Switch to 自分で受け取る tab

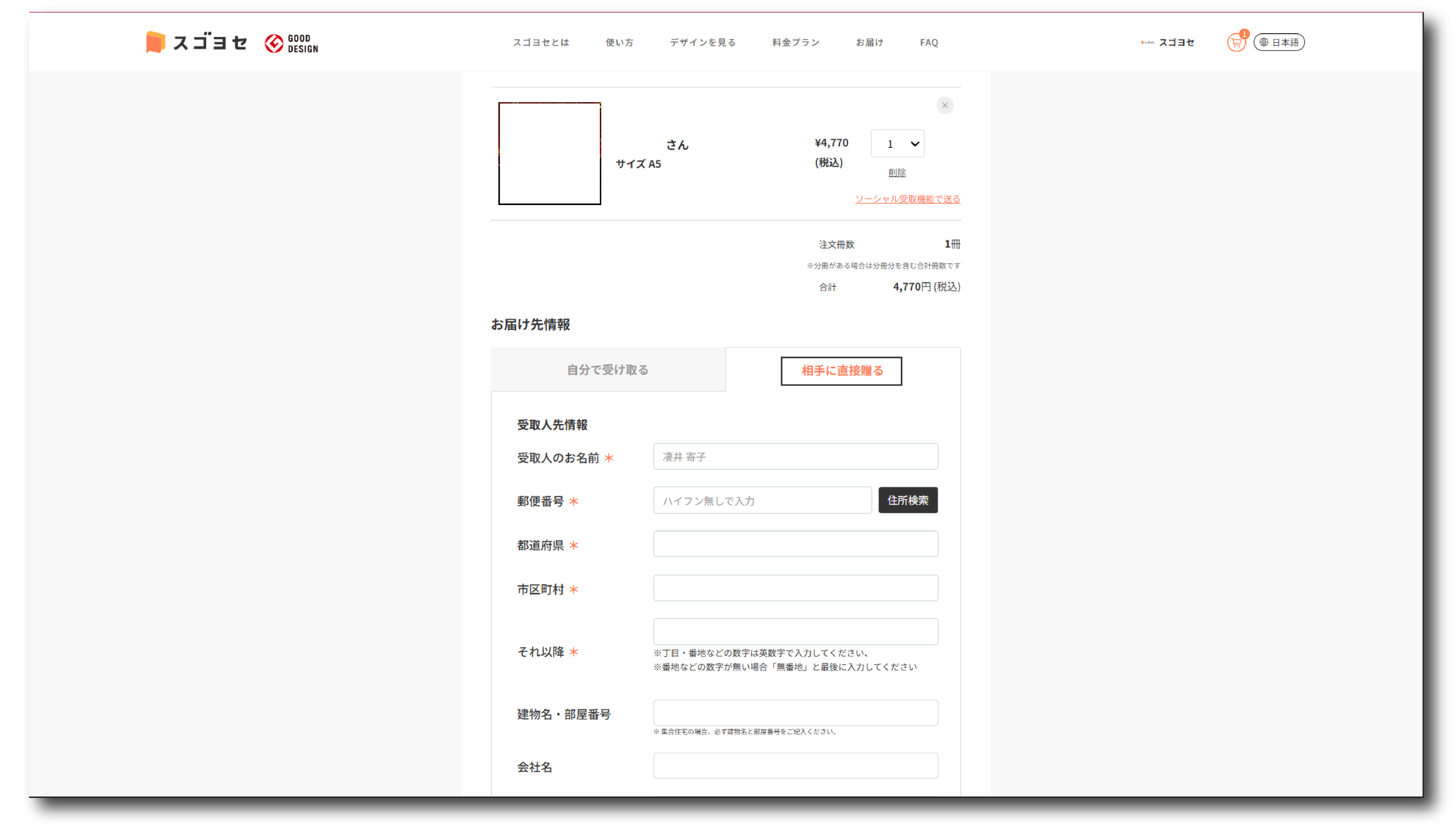[608, 370]
